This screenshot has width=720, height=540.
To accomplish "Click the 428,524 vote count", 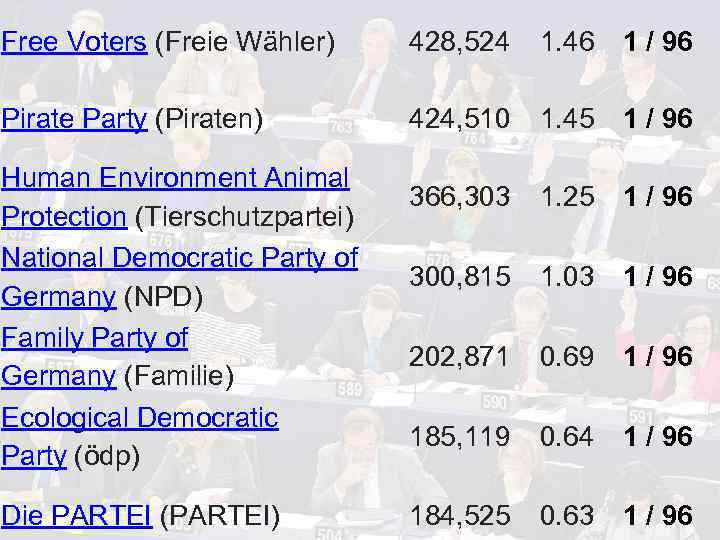I will [x=457, y=42].
